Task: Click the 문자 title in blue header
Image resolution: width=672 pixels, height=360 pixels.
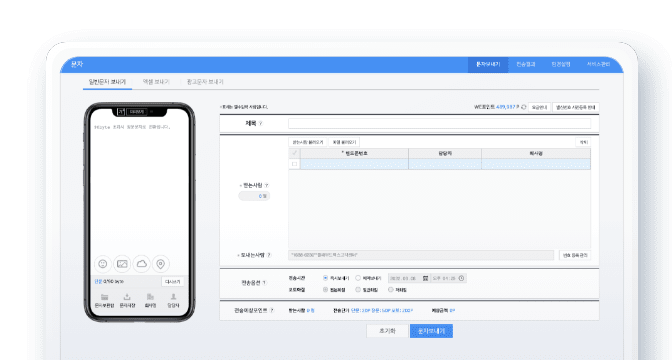Action: coord(77,64)
